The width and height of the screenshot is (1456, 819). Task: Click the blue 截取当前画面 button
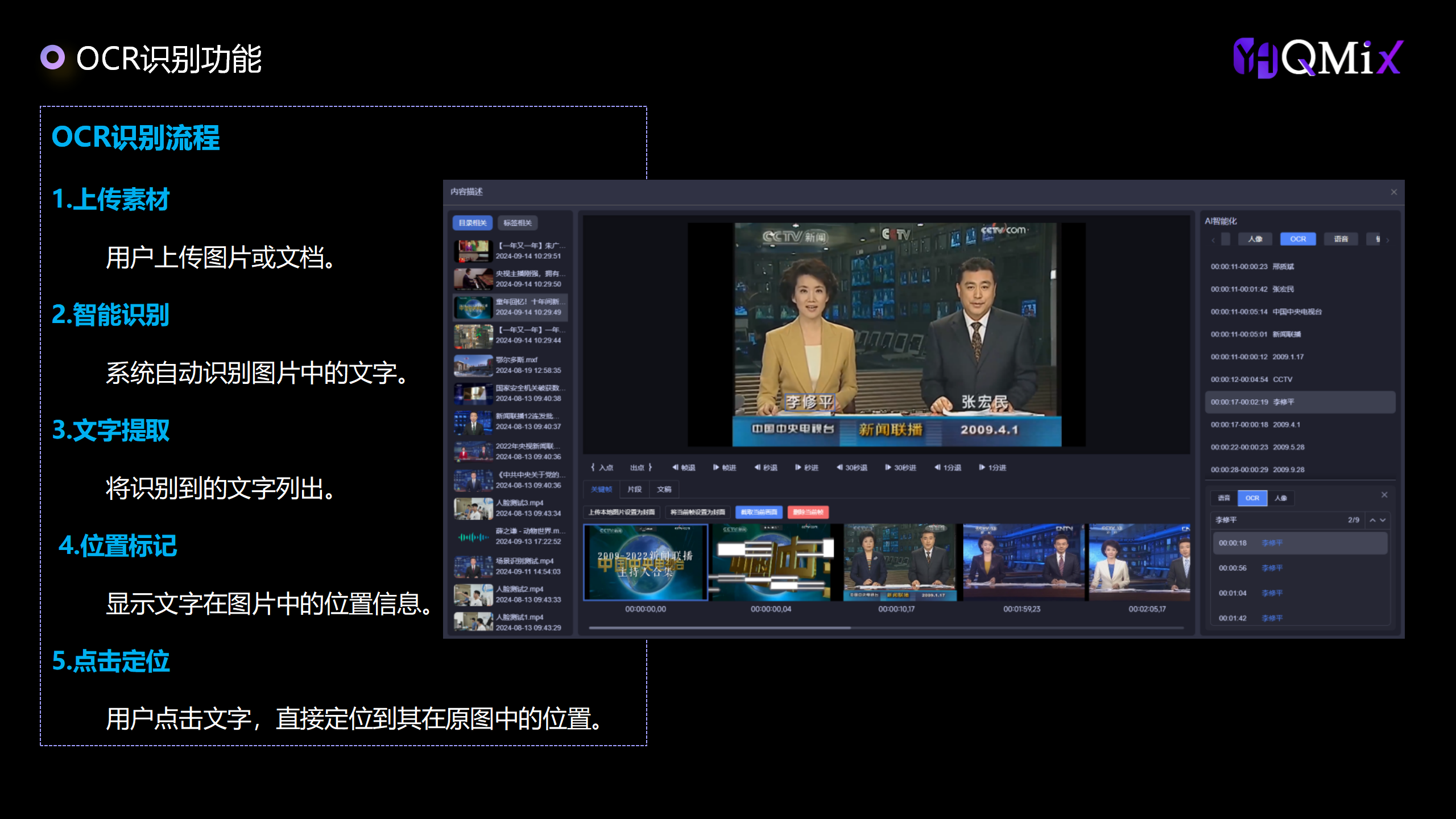coord(759,512)
